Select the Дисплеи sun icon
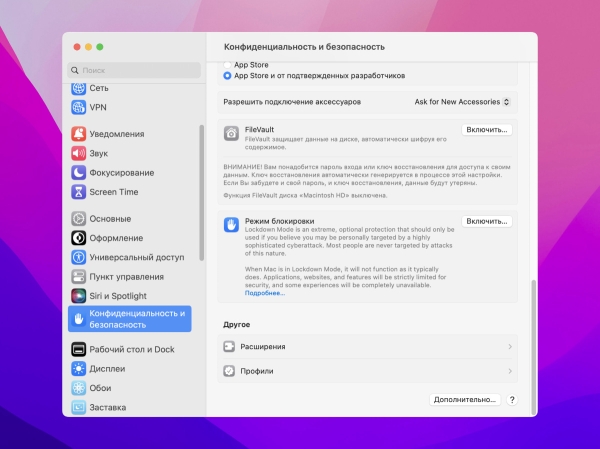Screen dimensions: 600x449 78,369
